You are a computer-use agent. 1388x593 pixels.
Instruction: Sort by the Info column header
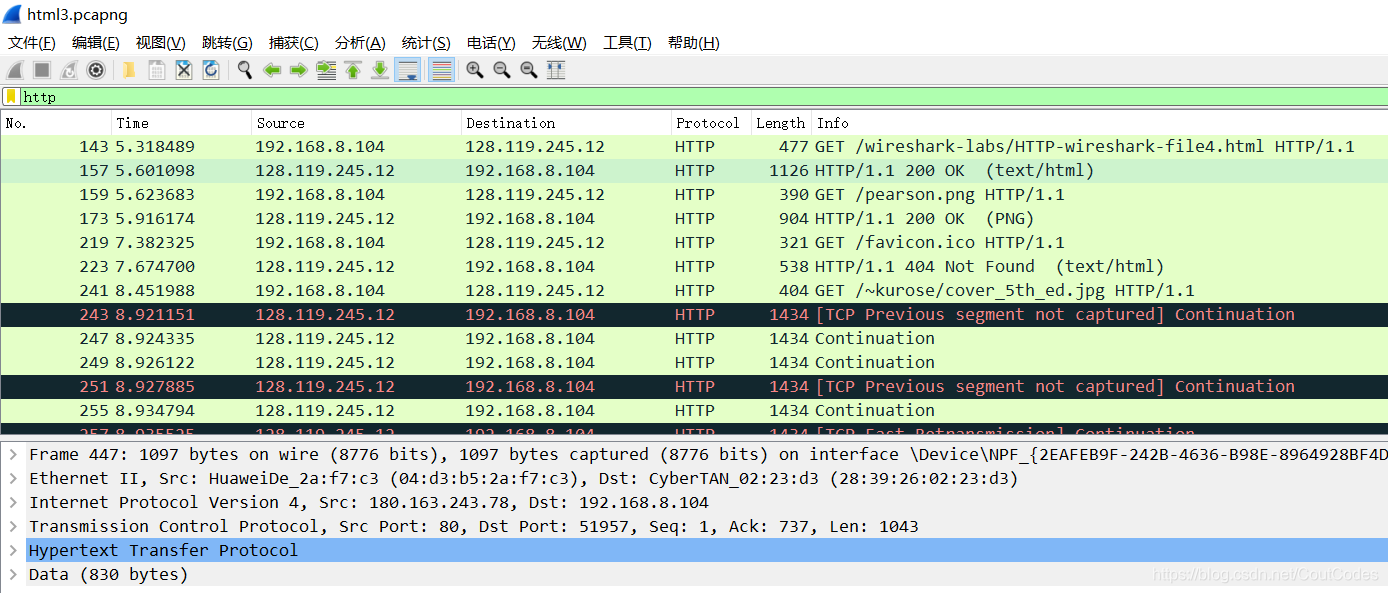pyautogui.click(x=1099, y=123)
